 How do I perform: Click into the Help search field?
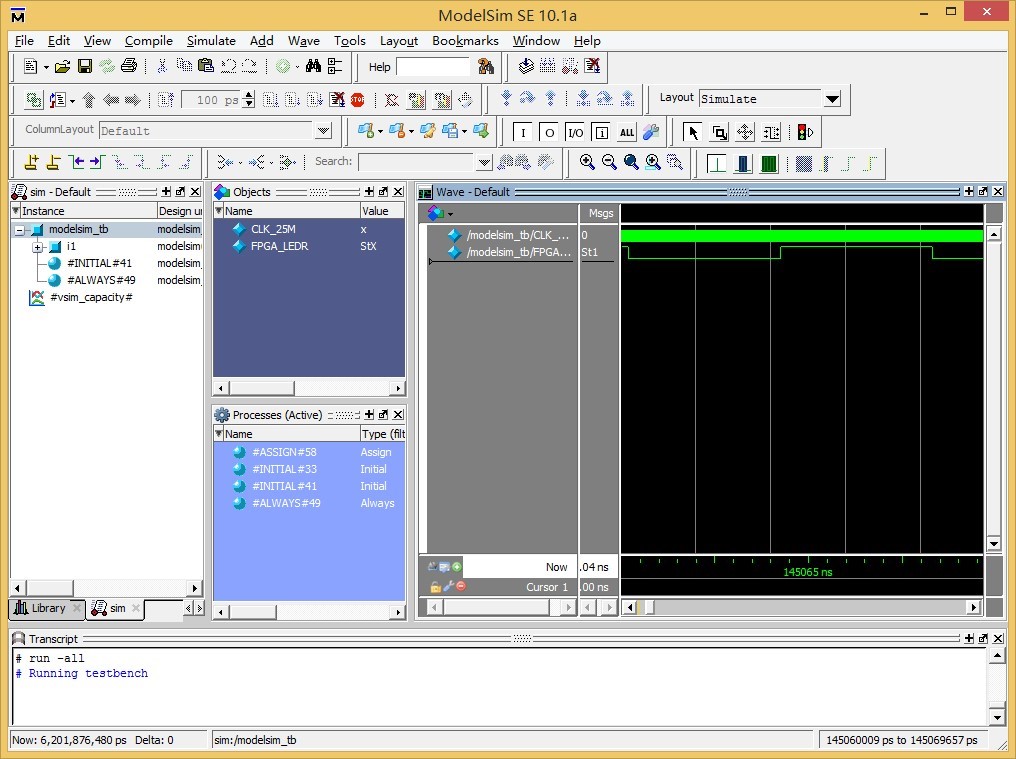tap(432, 67)
